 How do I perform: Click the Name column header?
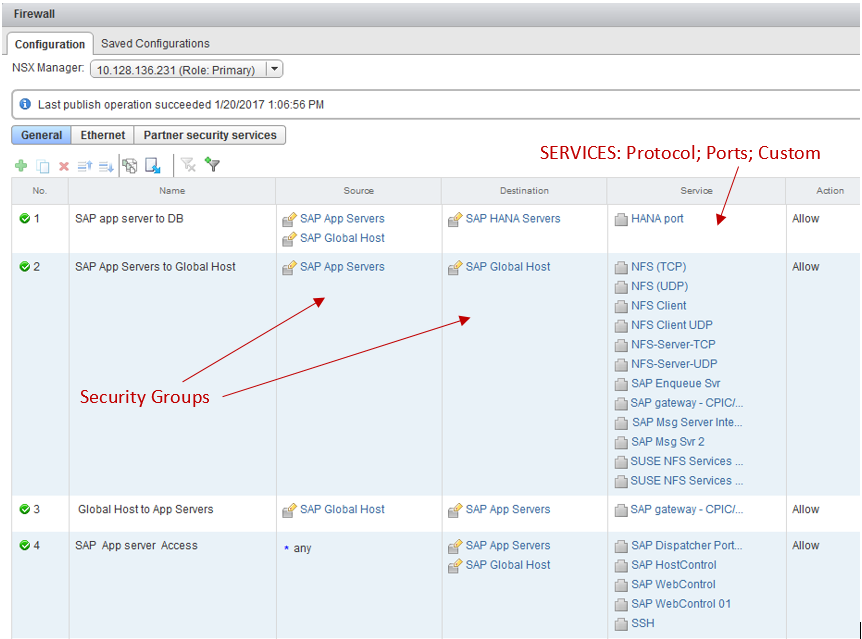click(172, 190)
